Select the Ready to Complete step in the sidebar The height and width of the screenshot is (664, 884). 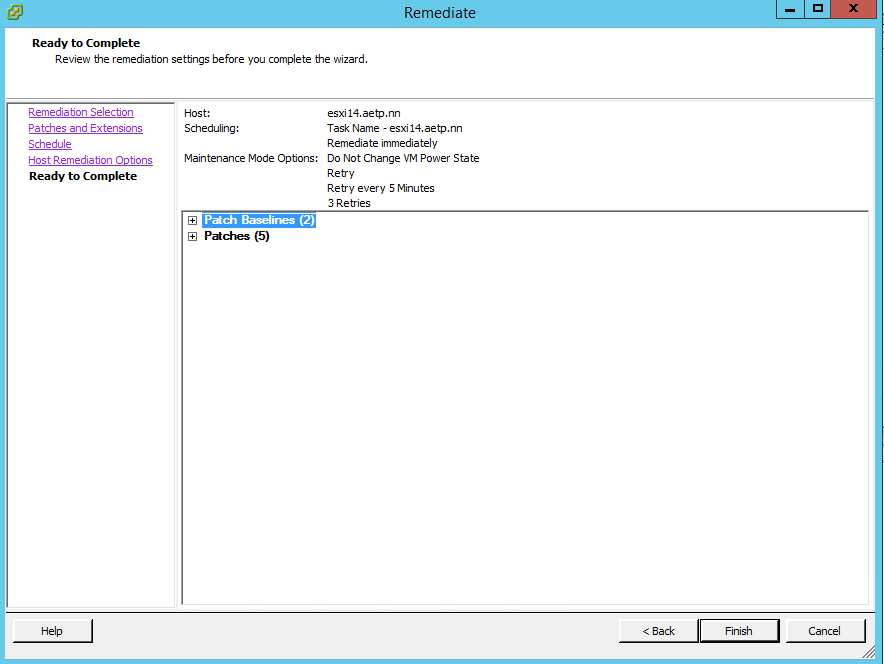(x=83, y=176)
